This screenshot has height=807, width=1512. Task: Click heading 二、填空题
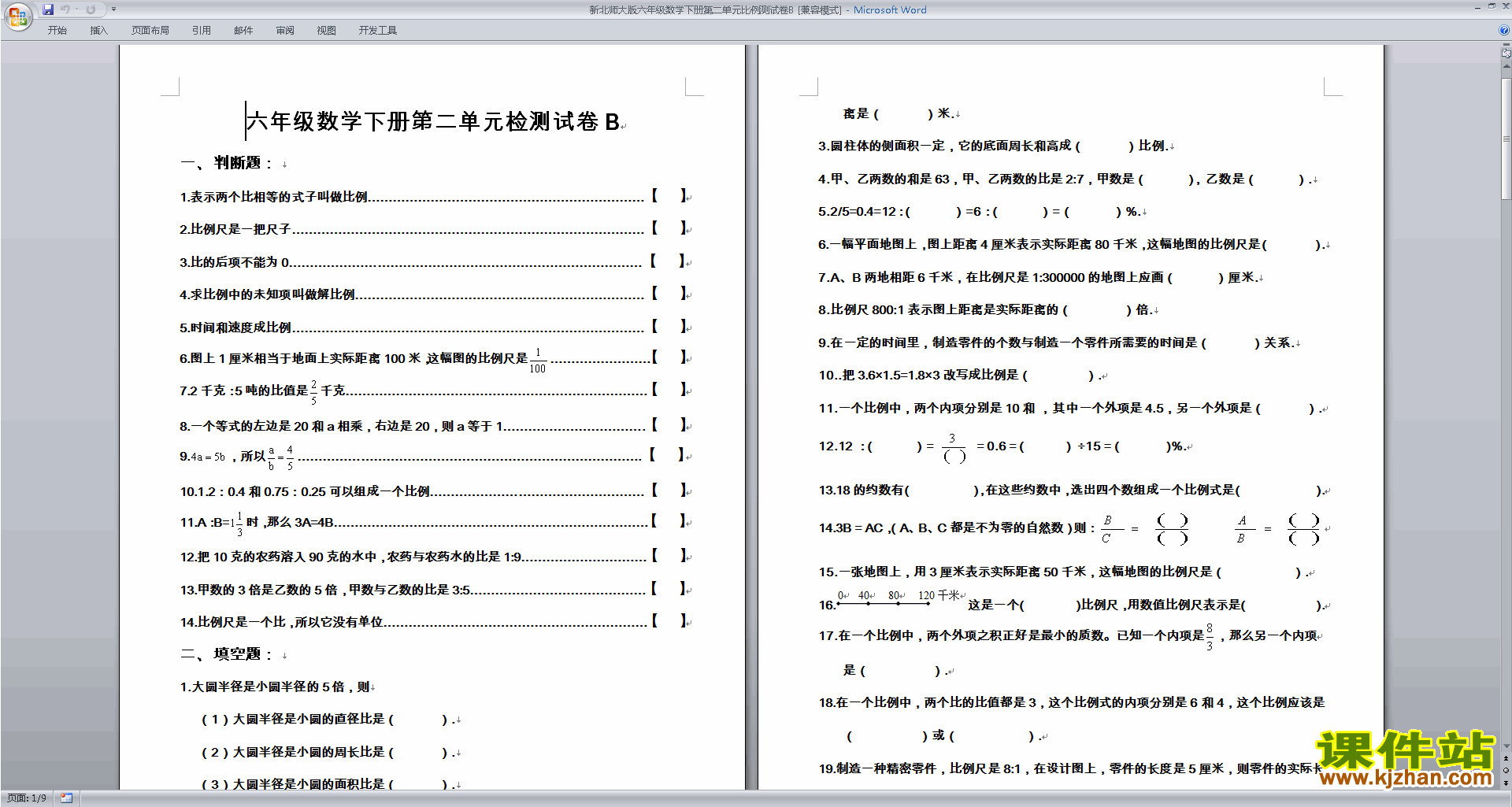226,654
